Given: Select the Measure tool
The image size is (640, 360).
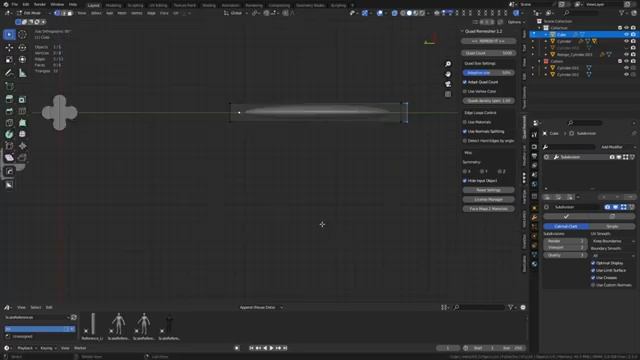Looking at the screenshot, I should [22, 73].
